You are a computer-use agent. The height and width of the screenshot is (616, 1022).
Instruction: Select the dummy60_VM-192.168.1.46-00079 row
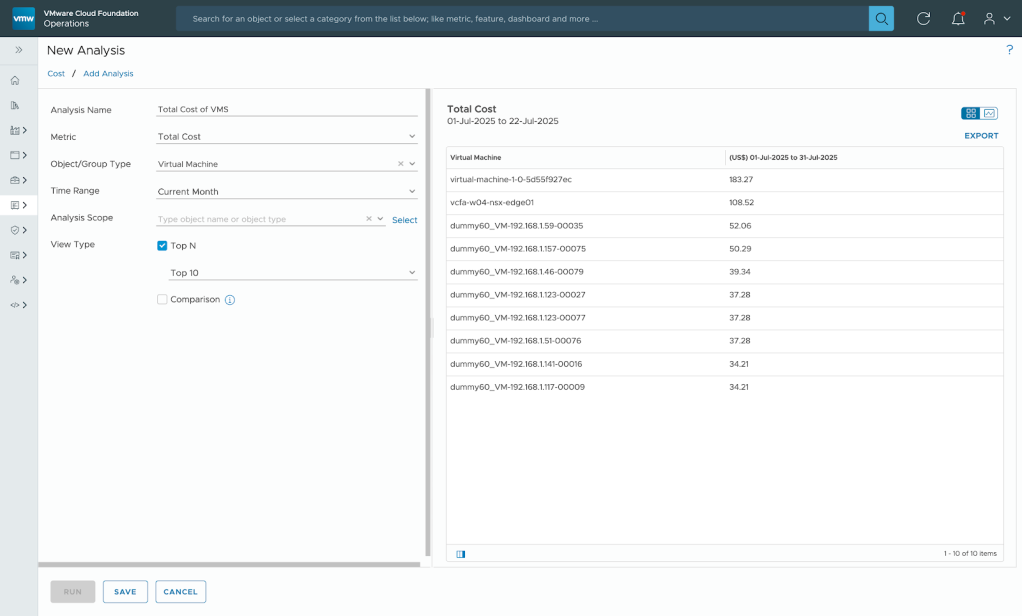click(725, 272)
